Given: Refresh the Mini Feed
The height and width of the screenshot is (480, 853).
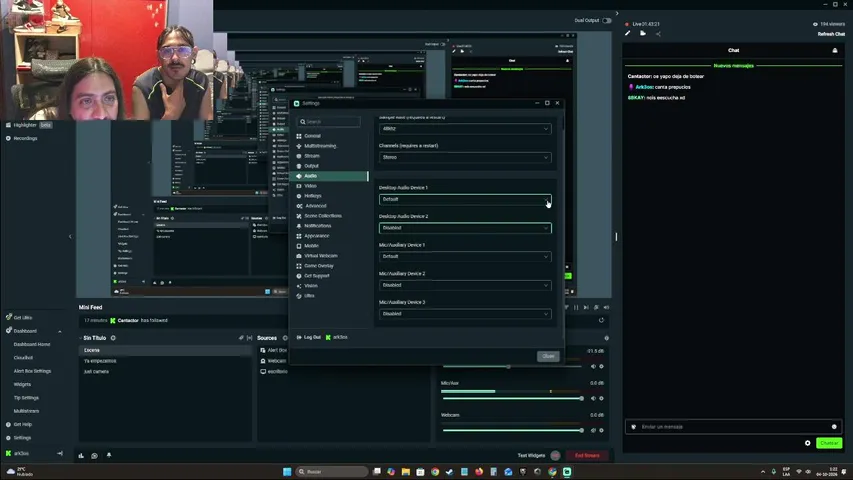Looking at the screenshot, I should tap(601, 321).
